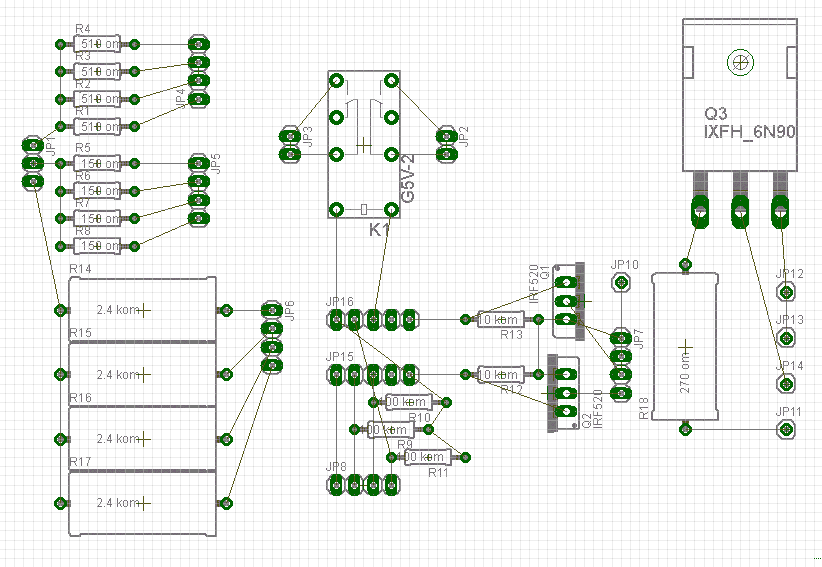The width and height of the screenshot is (822, 567).
Task: Select the leftmost Q3 transistor pin pad
Action: [x=699, y=212]
